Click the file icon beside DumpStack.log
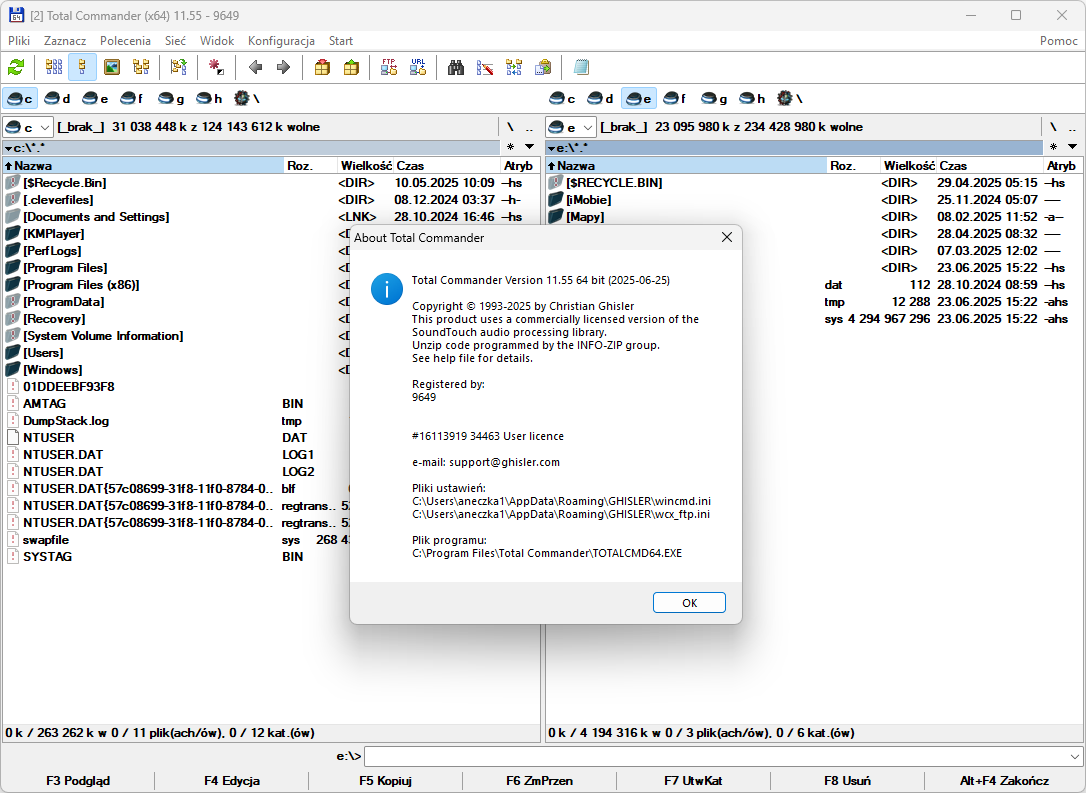Screen dimensions: 1086x793 (x=12, y=421)
